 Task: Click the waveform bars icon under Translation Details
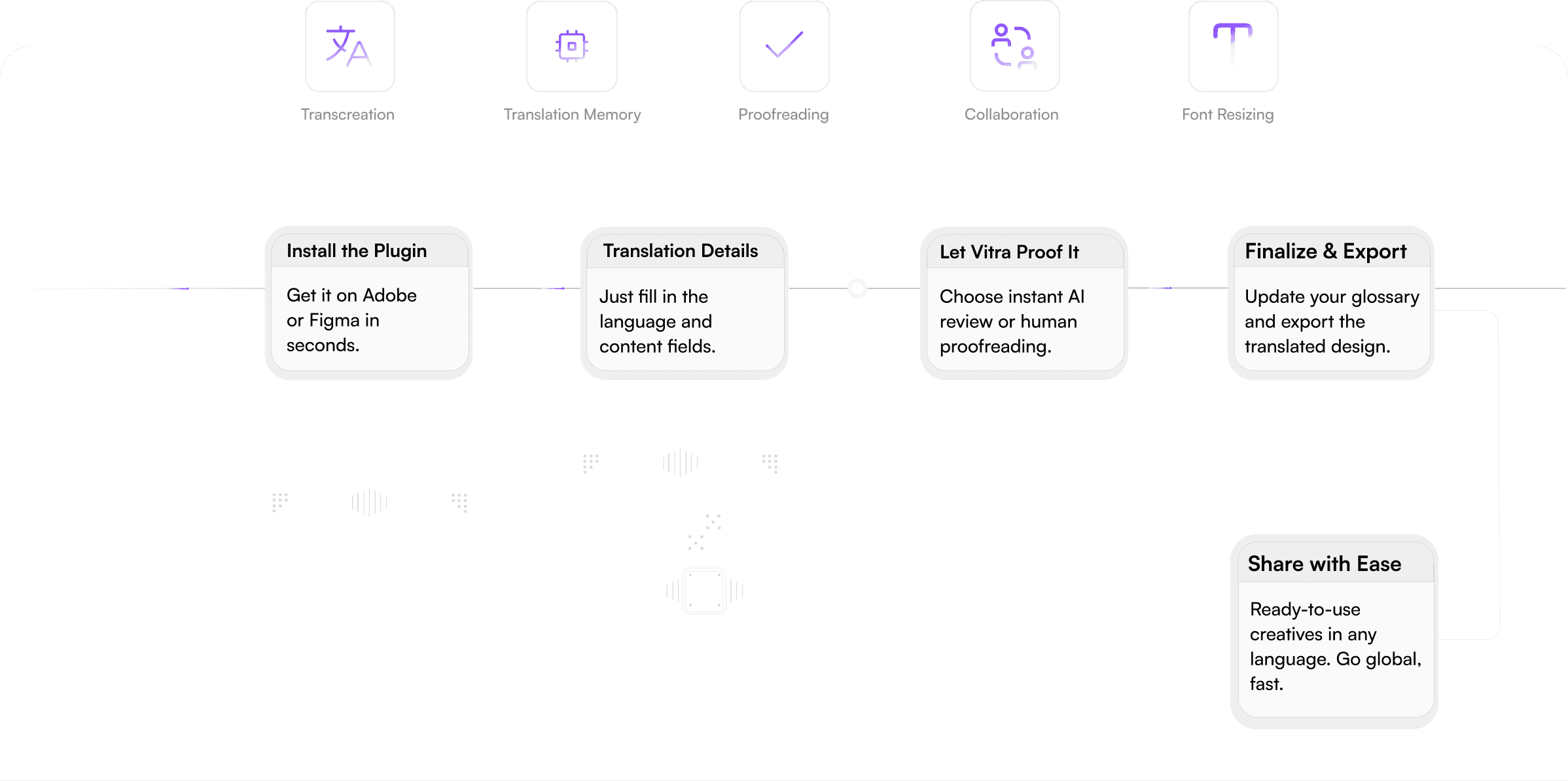click(x=681, y=462)
